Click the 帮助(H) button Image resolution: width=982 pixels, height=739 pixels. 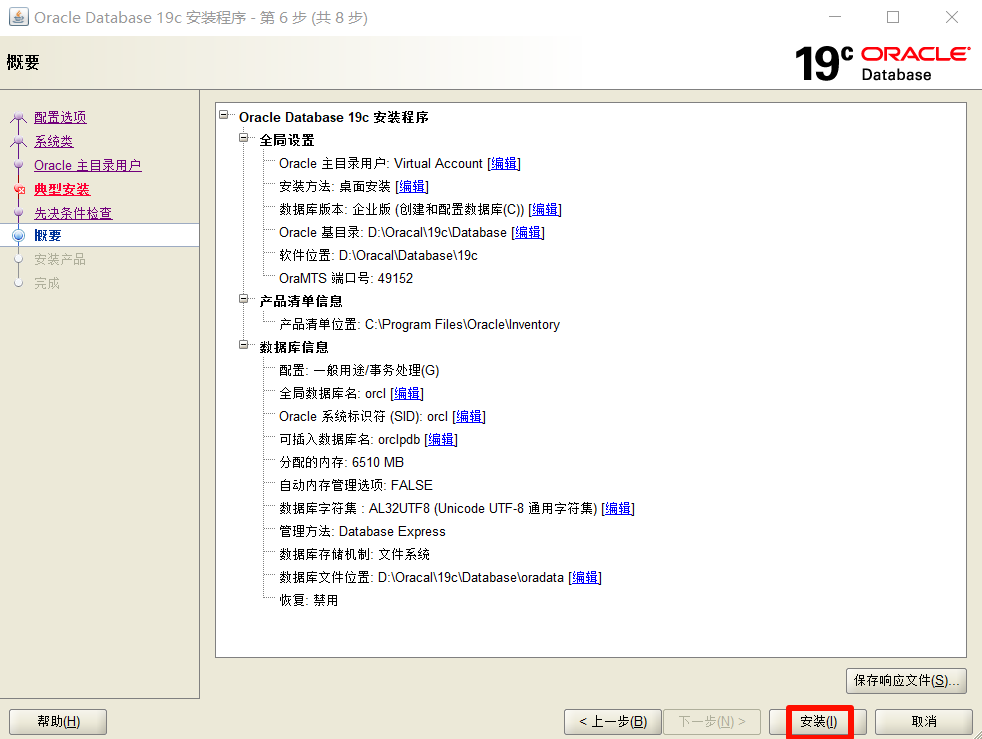click(58, 721)
